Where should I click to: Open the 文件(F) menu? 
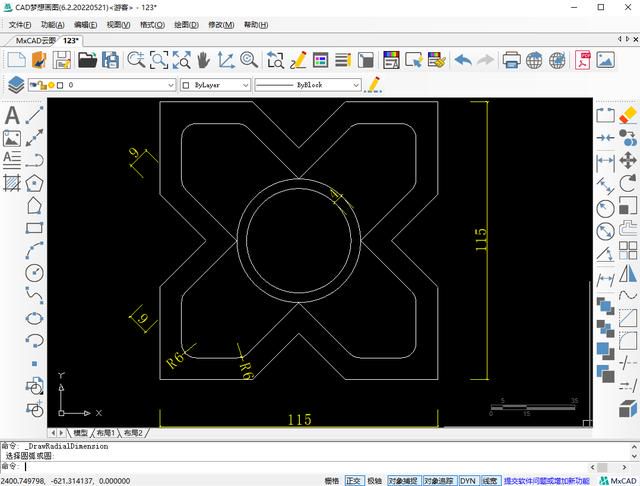coord(20,25)
